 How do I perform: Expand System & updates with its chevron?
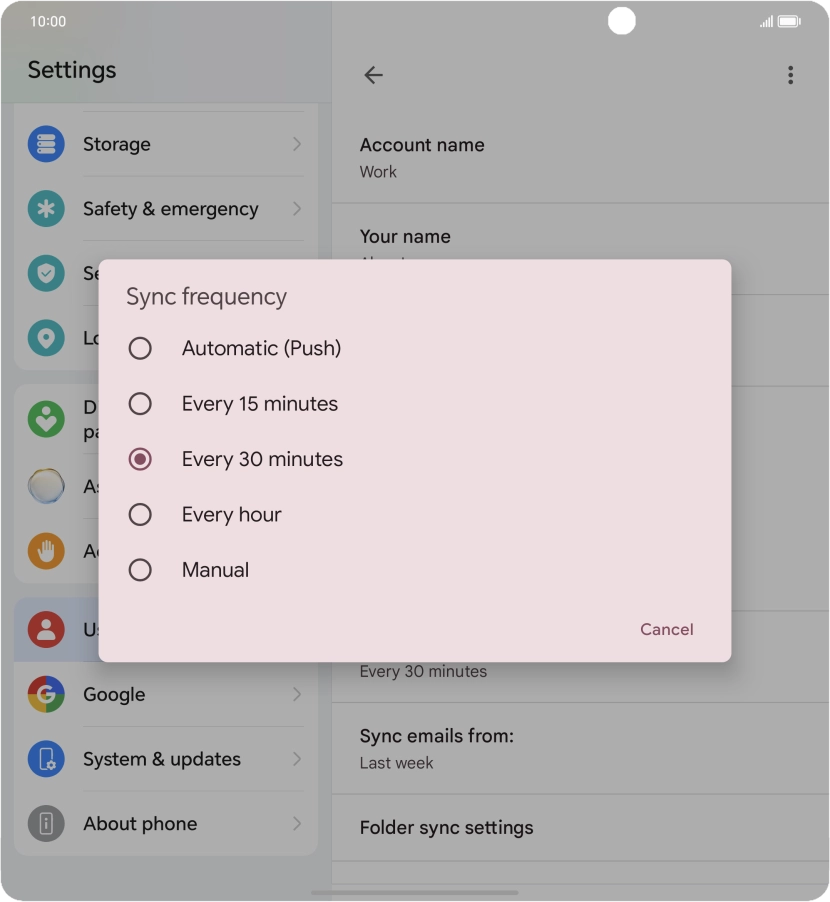296,759
